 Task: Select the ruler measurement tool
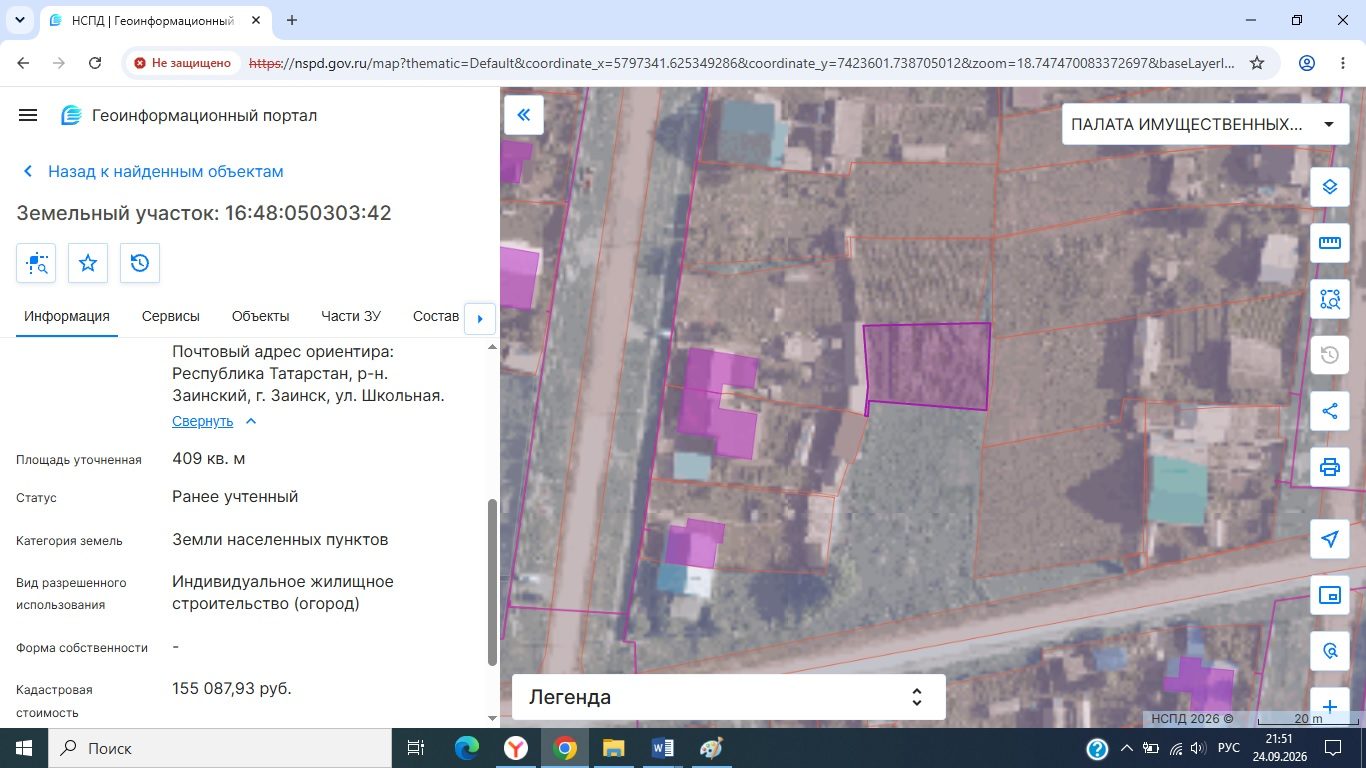pyautogui.click(x=1330, y=243)
